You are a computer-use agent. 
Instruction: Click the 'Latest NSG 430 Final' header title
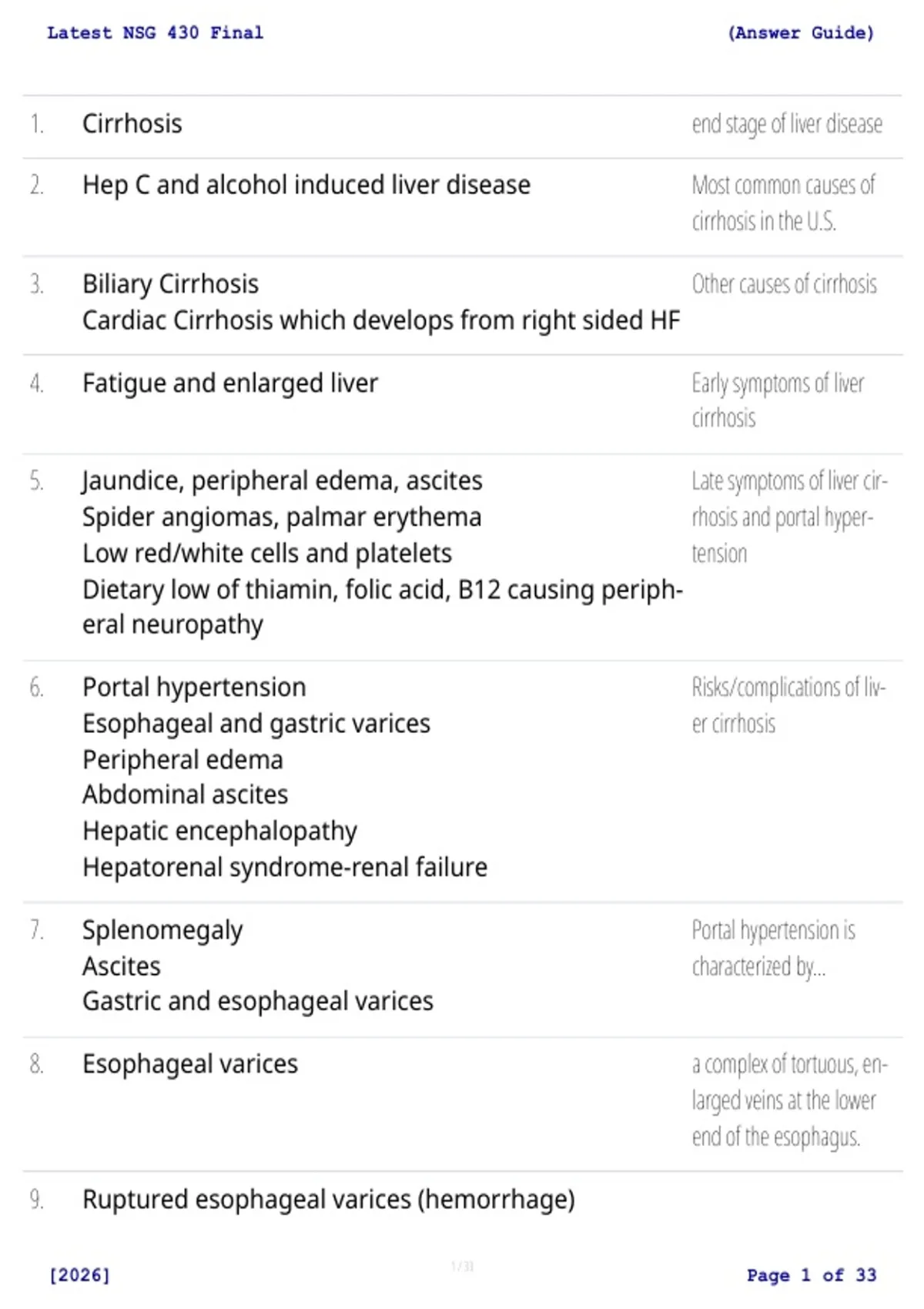[x=155, y=32]
